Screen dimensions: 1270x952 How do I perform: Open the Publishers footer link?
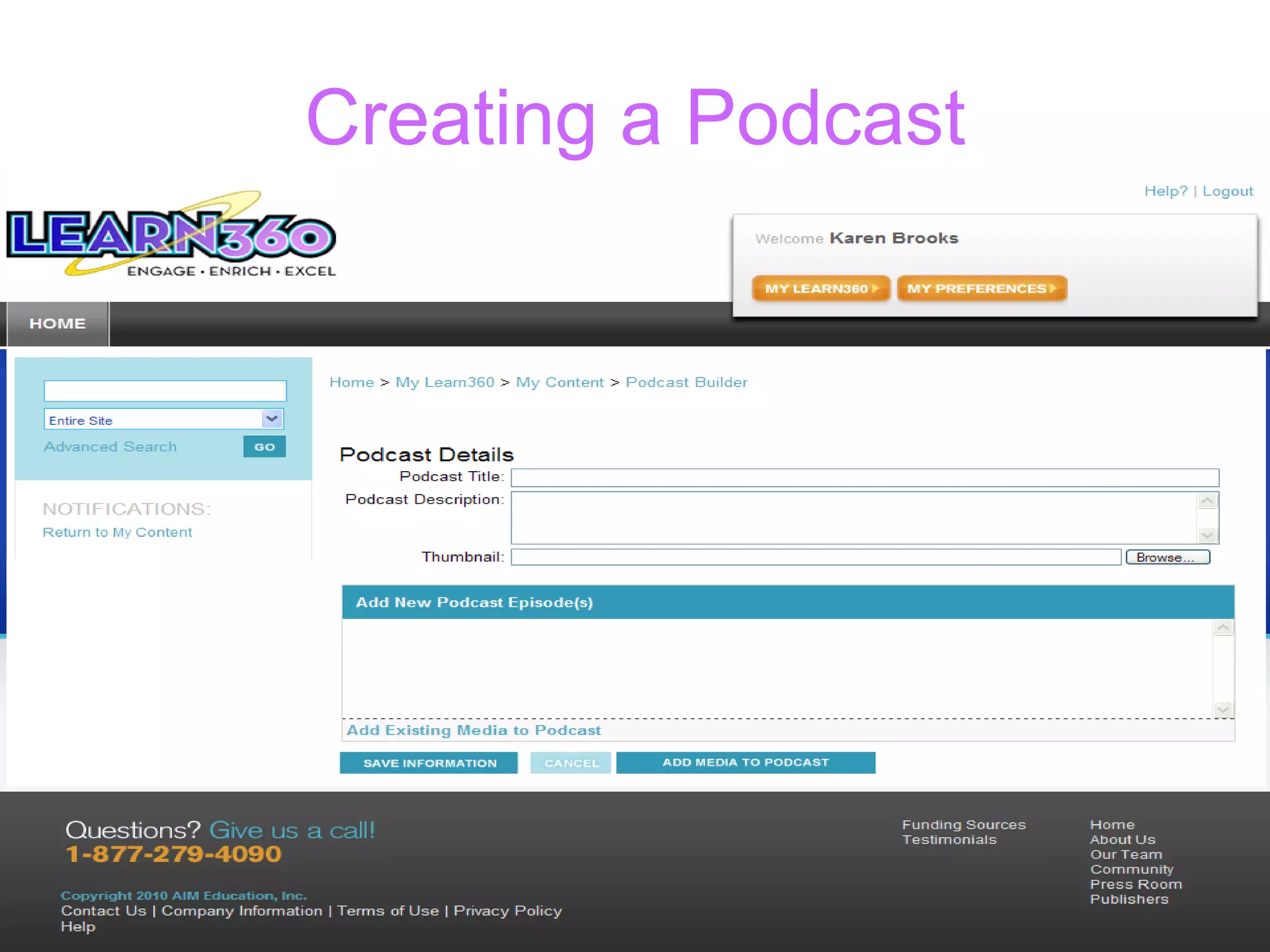1129,899
